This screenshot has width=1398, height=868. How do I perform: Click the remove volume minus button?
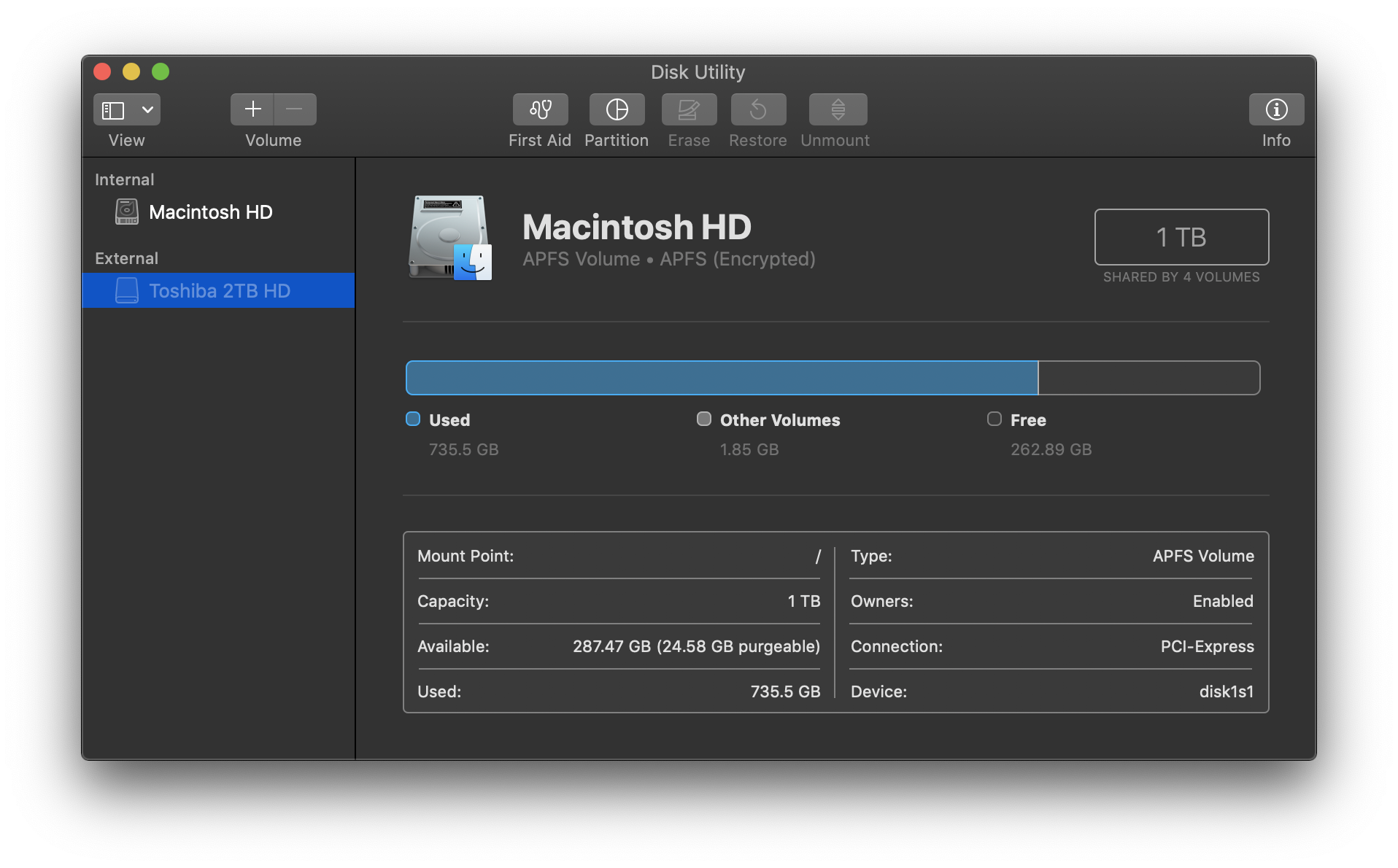tap(295, 109)
